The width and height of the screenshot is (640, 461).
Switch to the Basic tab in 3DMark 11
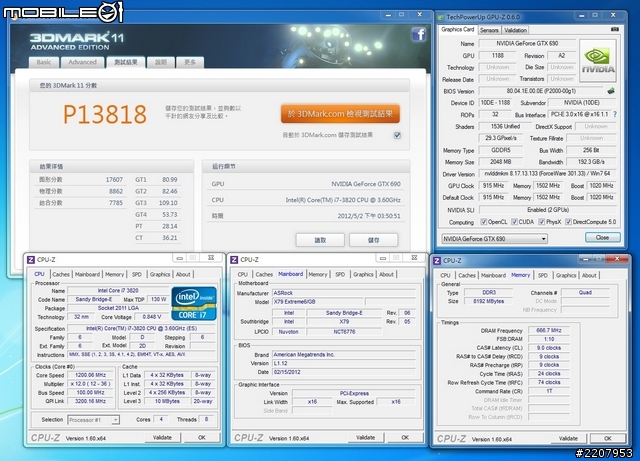pyautogui.click(x=44, y=62)
